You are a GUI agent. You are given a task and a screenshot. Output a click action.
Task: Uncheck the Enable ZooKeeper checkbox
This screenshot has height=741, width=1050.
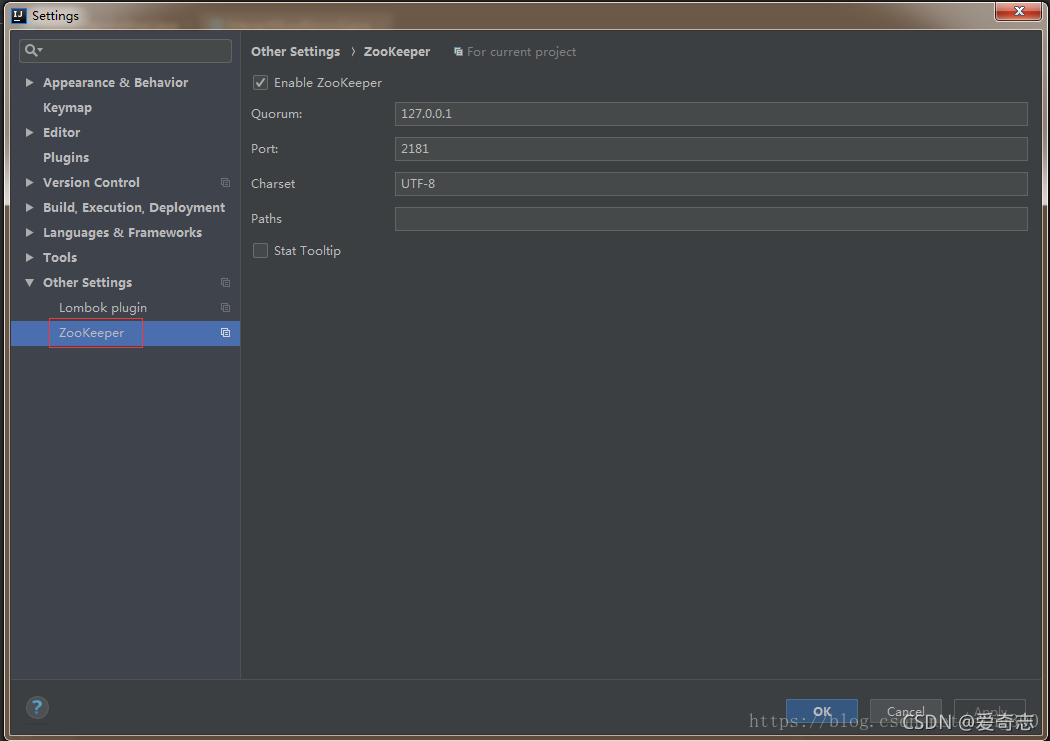260,82
